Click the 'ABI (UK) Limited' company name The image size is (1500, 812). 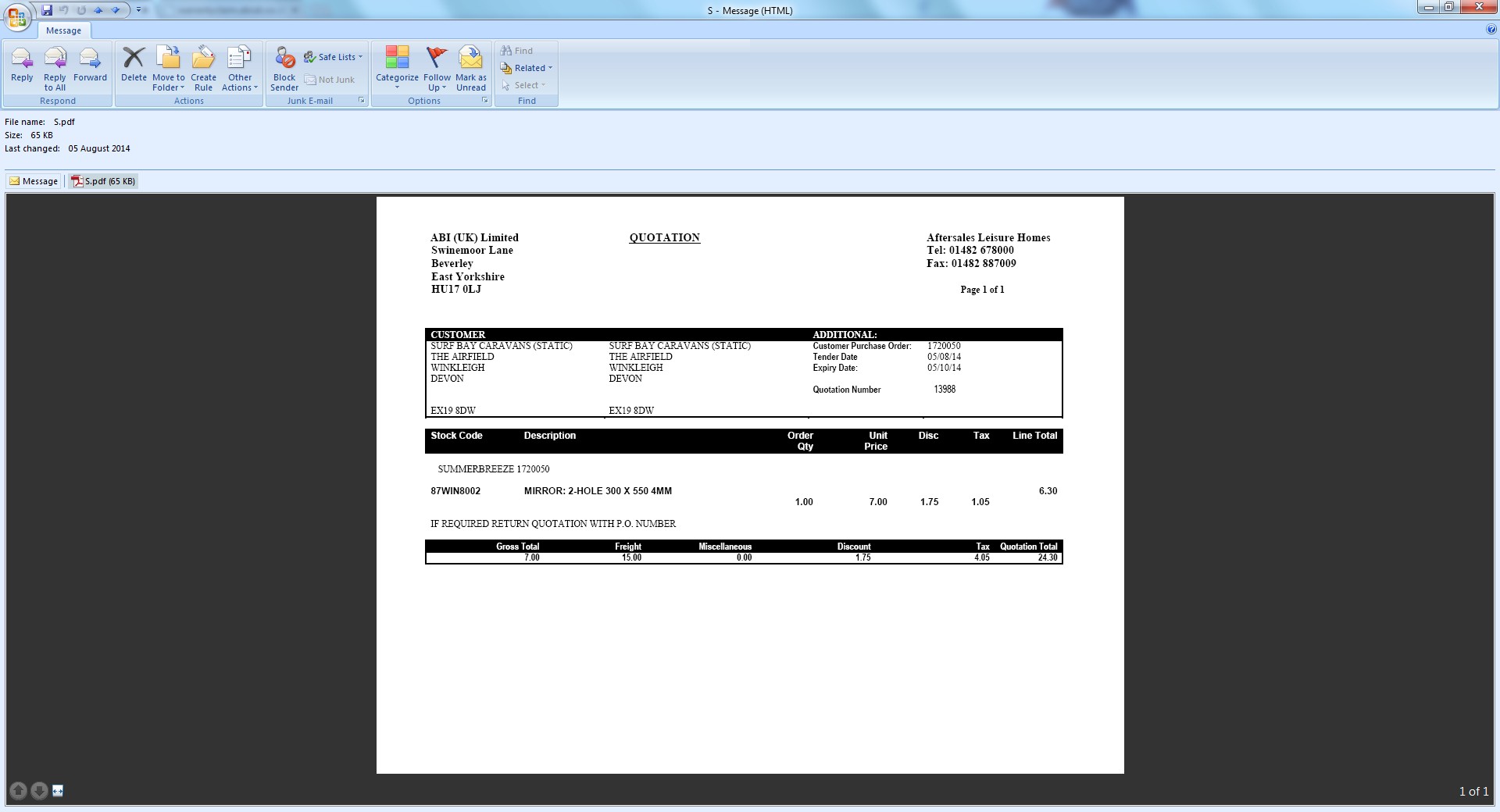click(474, 237)
